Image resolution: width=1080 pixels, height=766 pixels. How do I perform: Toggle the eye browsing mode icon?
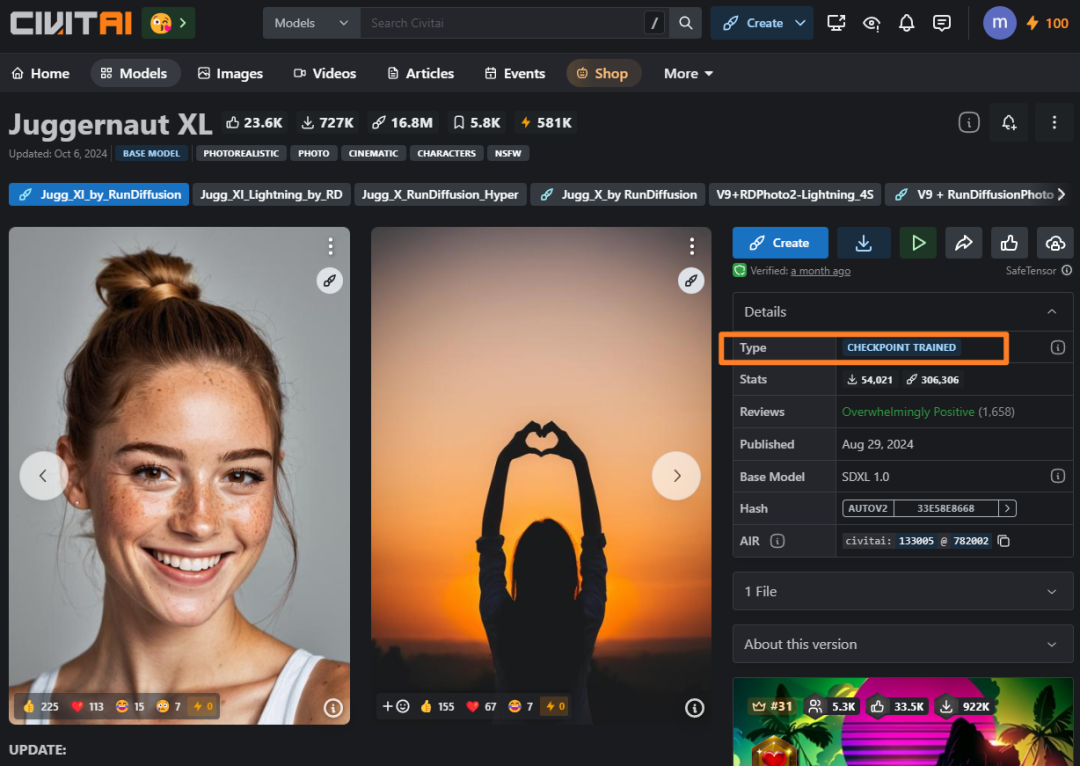(871, 23)
